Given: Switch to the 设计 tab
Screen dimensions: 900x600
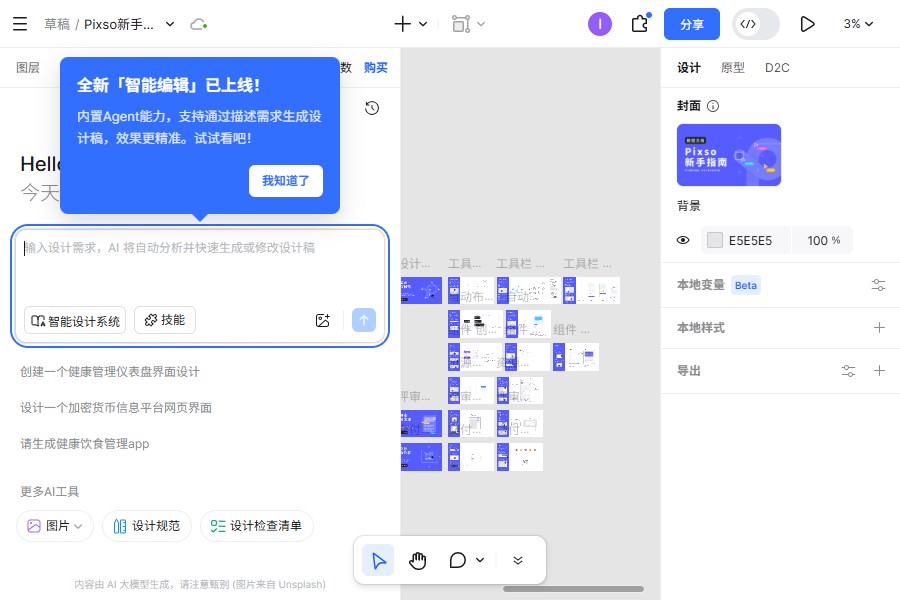Looking at the screenshot, I should (689, 68).
